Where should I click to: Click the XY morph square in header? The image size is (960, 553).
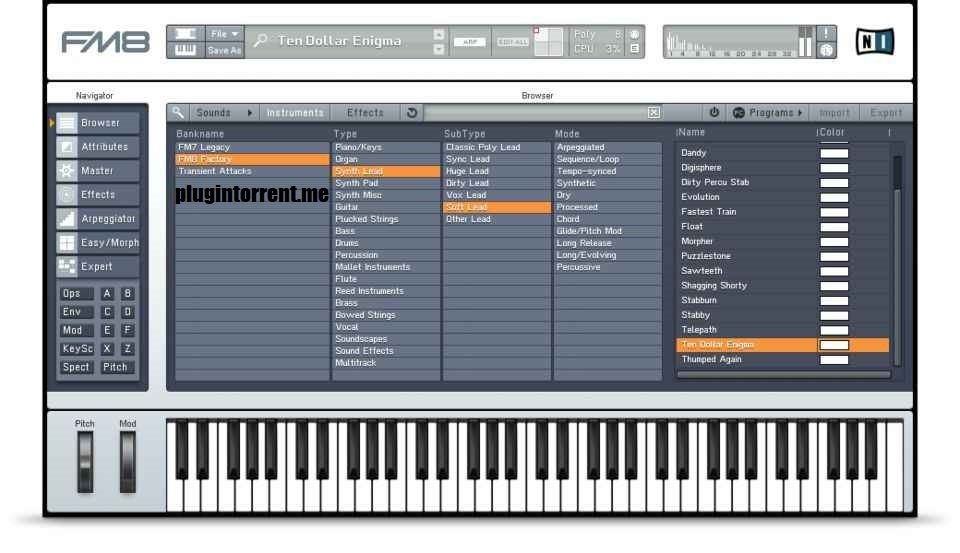point(549,42)
